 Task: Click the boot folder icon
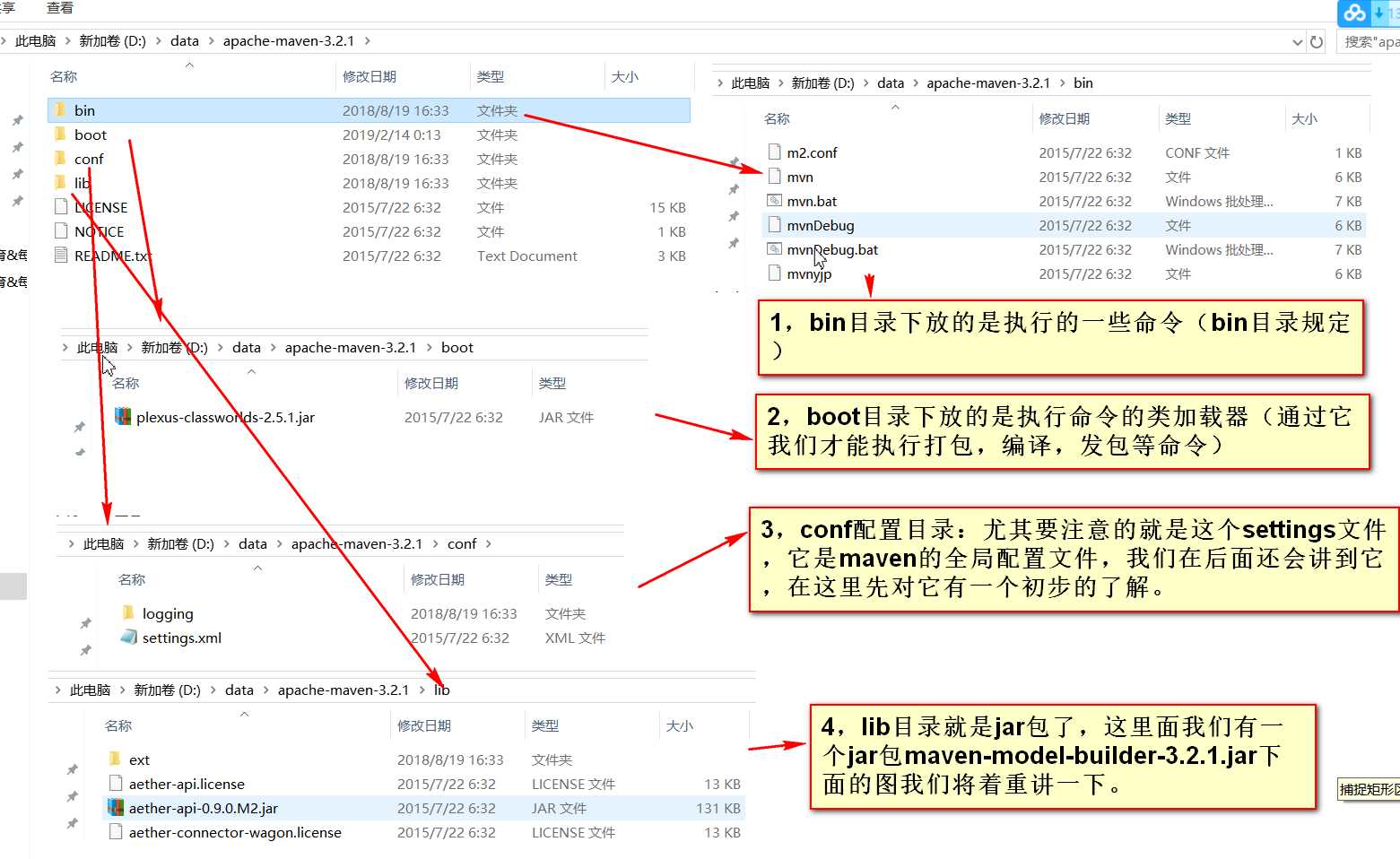click(60, 134)
